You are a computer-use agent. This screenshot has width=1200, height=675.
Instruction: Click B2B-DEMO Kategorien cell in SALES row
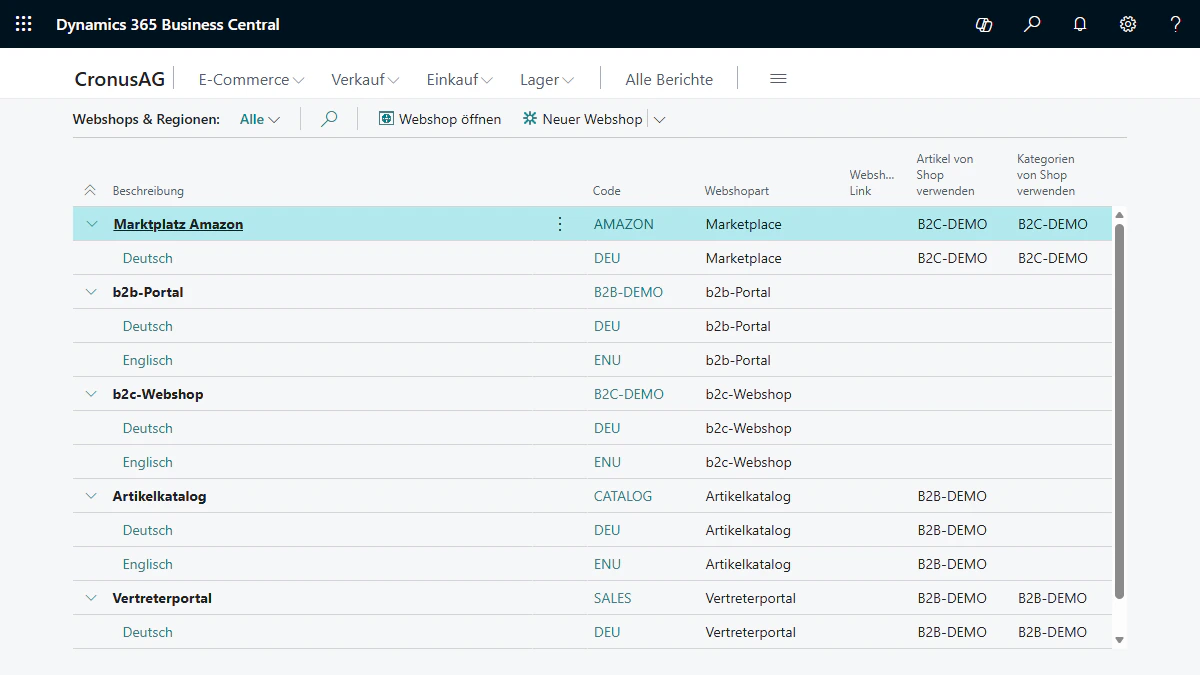tap(1052, 598)
